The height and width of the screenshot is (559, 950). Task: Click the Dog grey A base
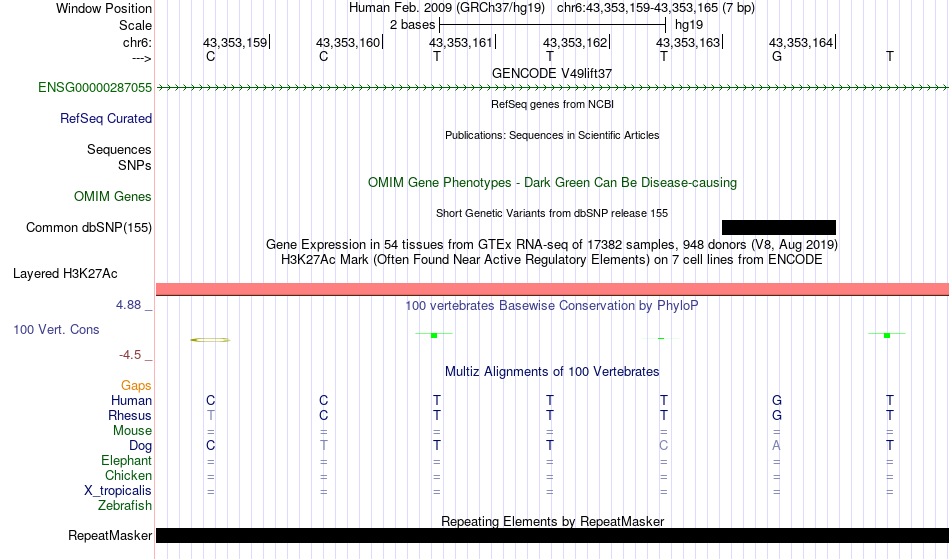[776, 446]
